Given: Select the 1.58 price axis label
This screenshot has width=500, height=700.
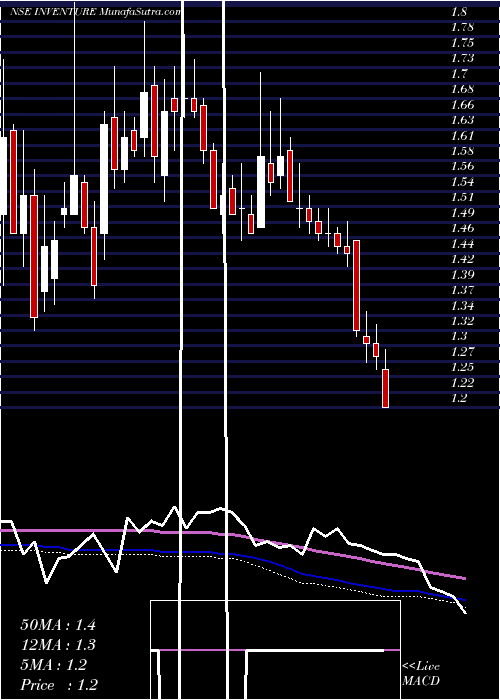Looking at the screenshot, I should pyautogui.click(x=462, y=151).
